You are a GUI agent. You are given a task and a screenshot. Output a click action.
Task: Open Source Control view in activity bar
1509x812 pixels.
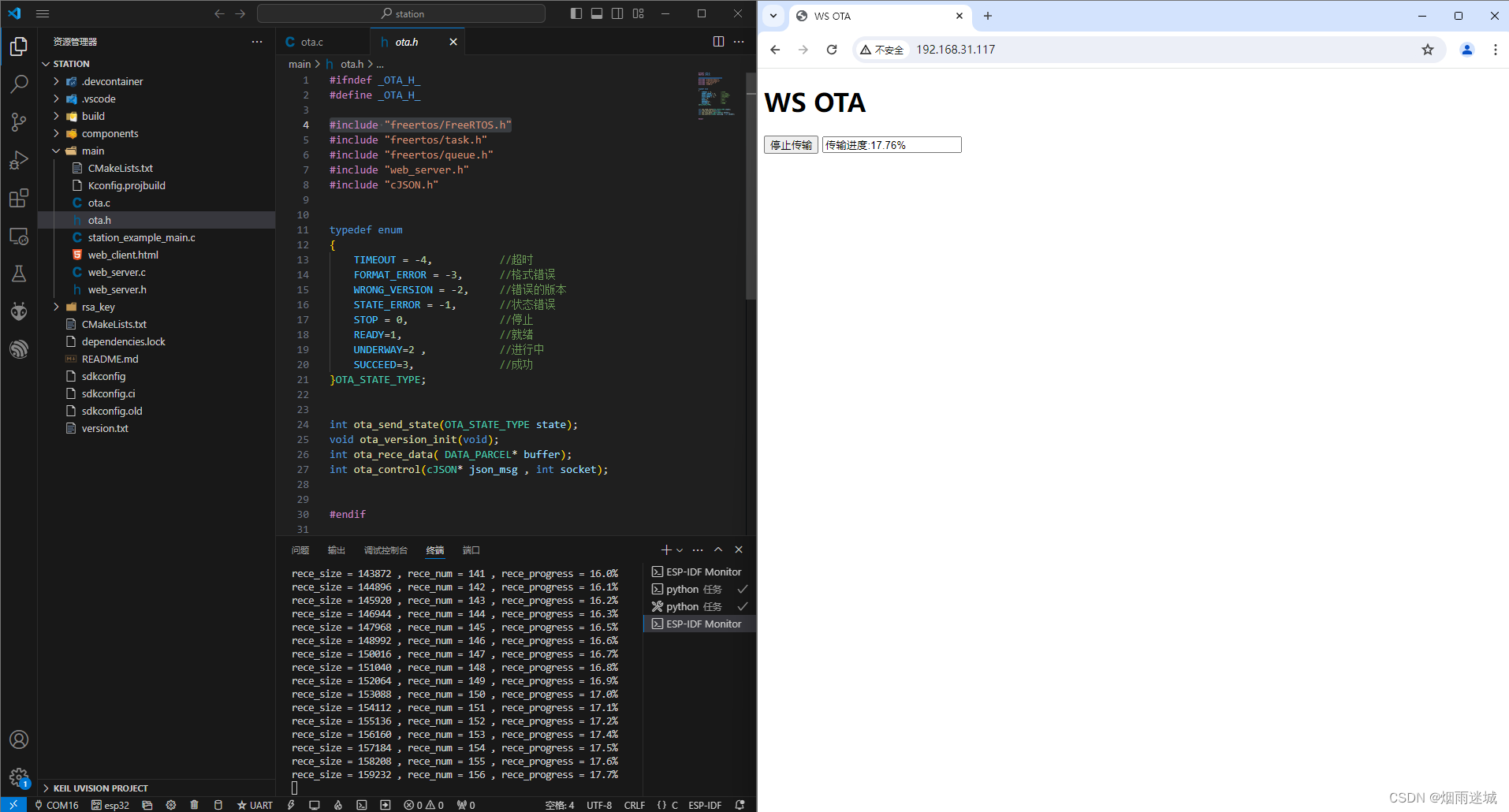coord(19,121)
